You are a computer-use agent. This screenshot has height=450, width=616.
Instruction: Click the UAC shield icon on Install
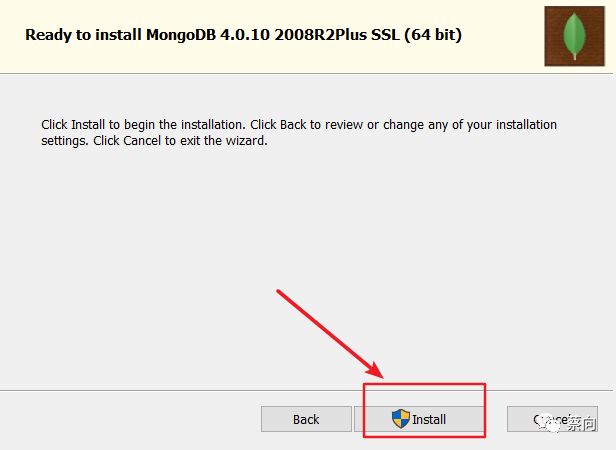401,419
